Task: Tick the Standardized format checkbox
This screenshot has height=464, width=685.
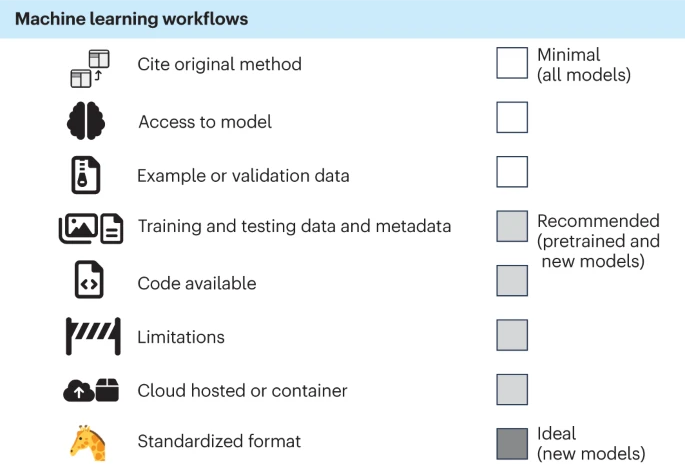Action: (x=512, y=443)
